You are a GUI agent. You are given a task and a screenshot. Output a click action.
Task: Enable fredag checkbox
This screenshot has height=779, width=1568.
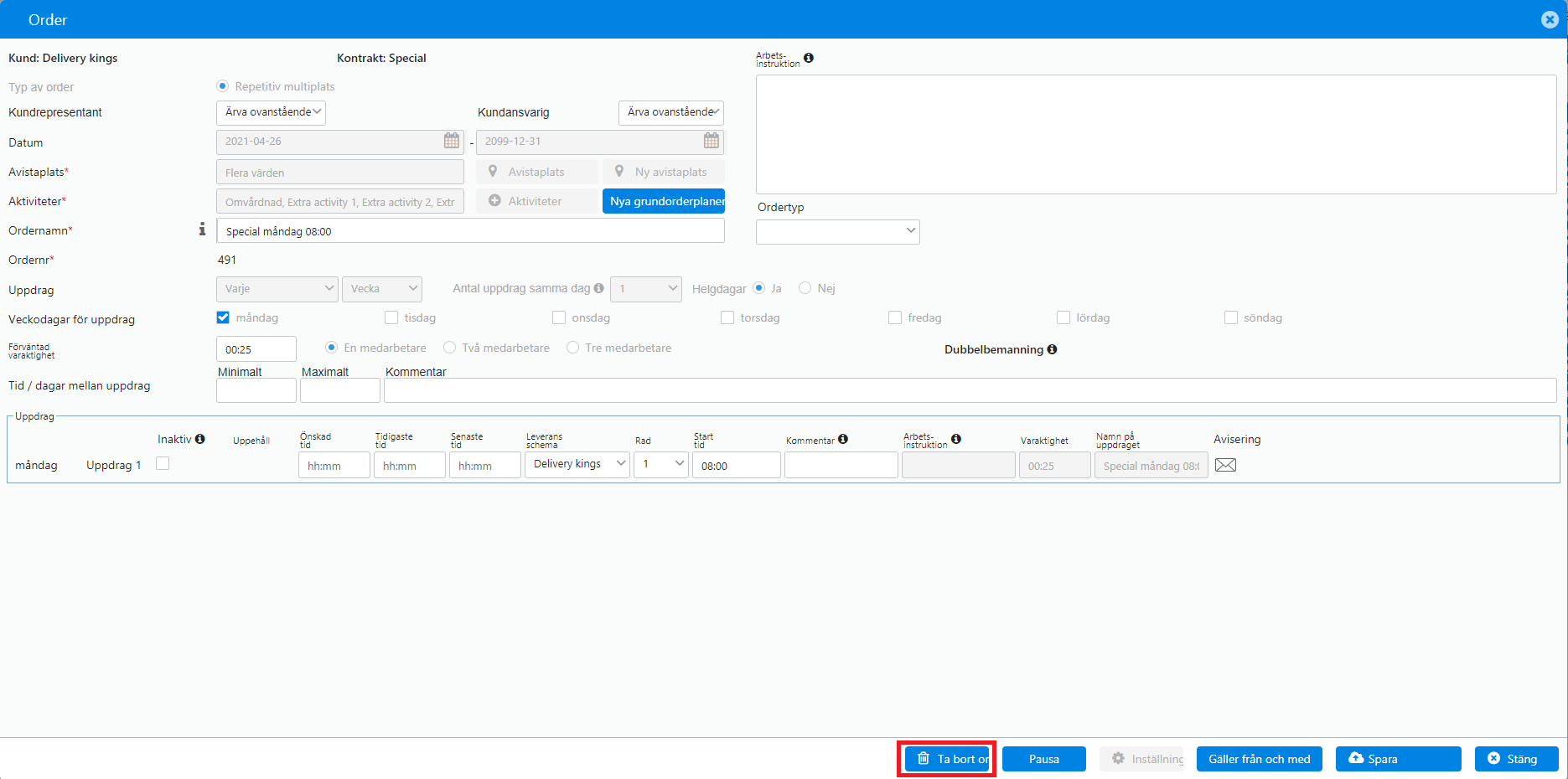895,317
